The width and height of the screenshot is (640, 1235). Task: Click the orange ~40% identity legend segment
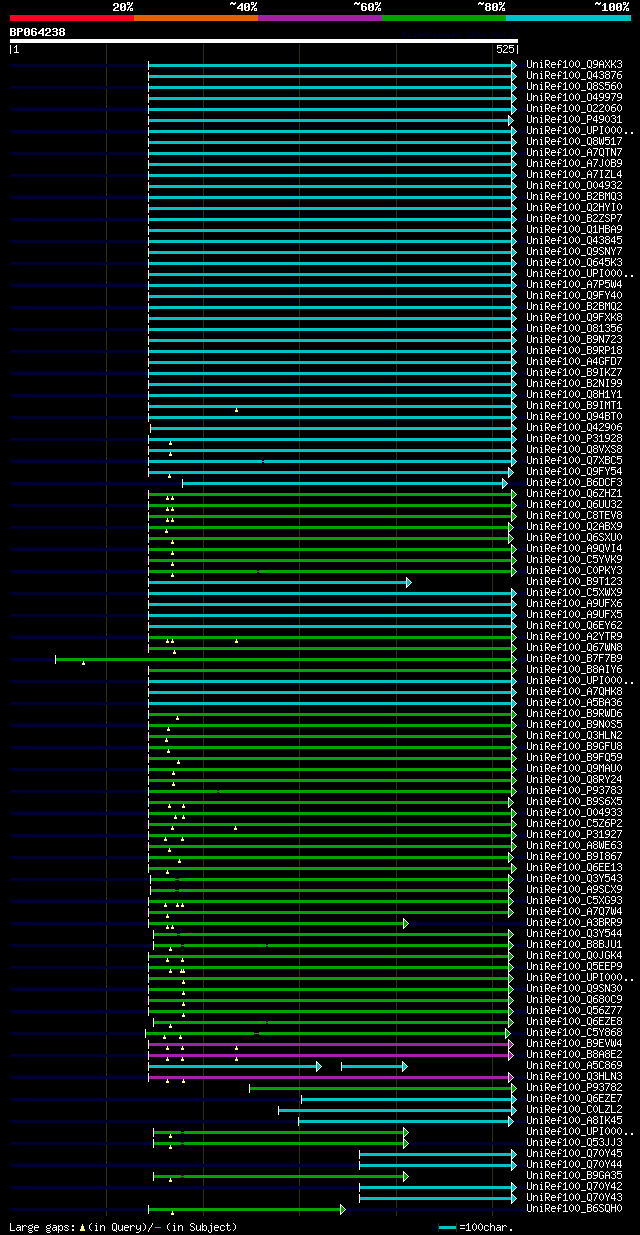(196, 18)
